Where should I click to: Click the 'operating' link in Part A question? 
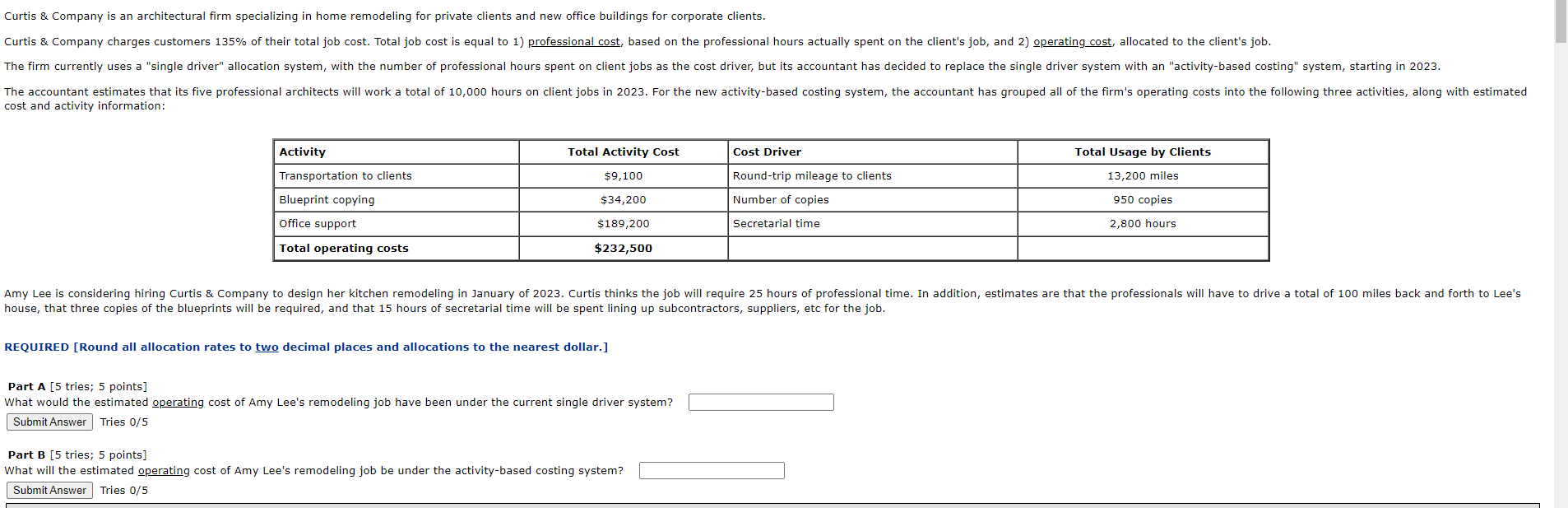[x=178, y=402]
